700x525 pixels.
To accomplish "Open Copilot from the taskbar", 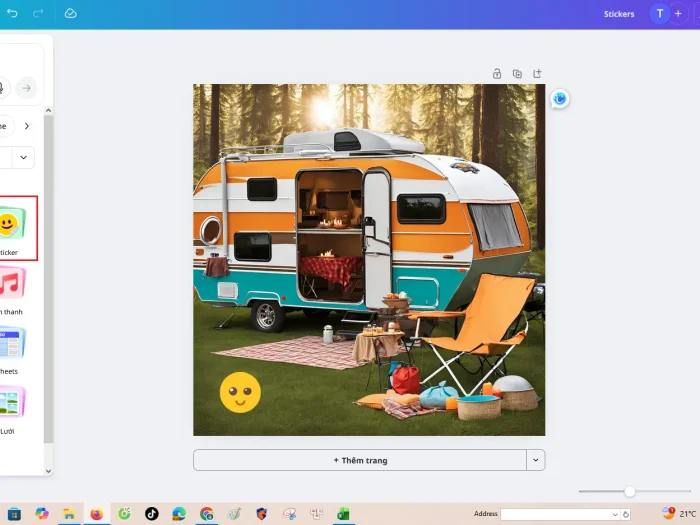I will [42, 514].
